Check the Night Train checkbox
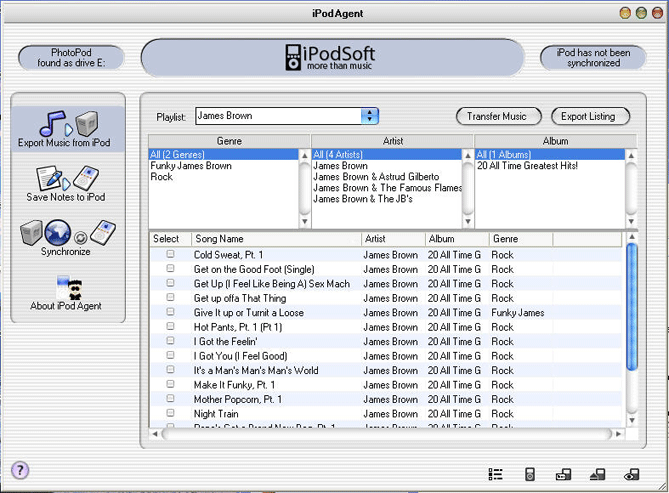The width and height of the screenshot is (669, 493). tap(170, 413)
